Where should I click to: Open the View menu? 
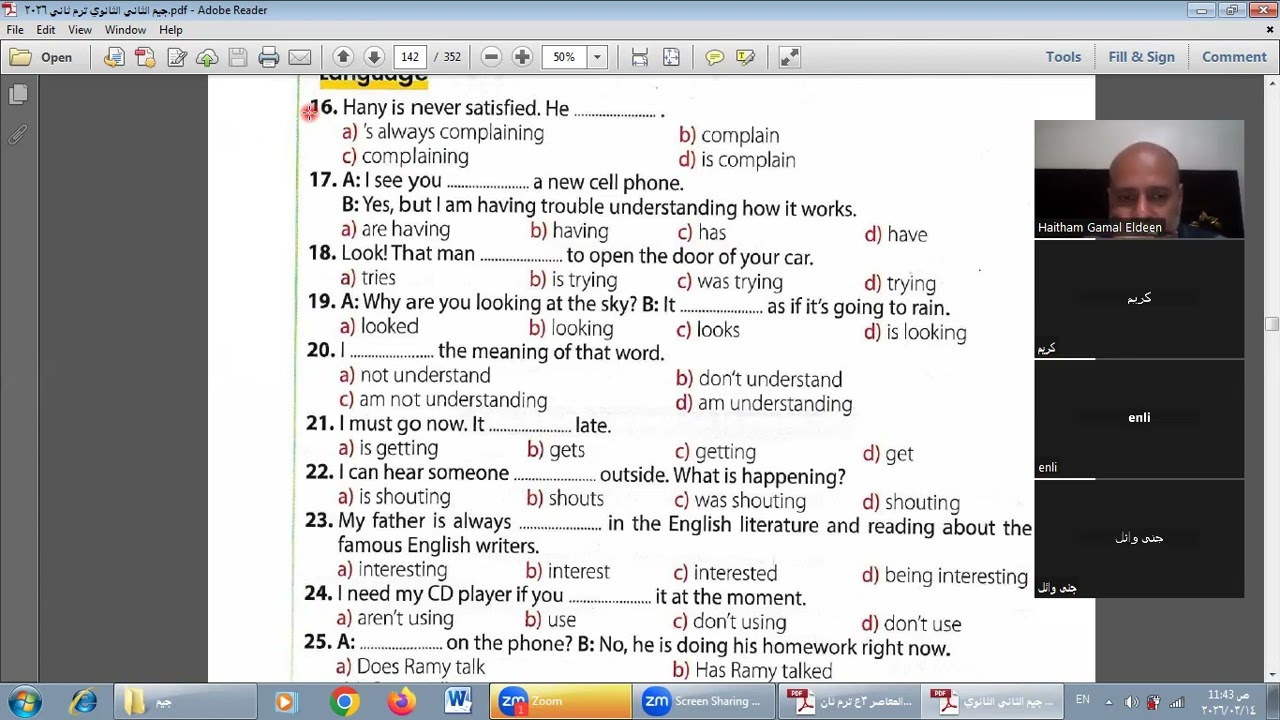coord(80,30)
